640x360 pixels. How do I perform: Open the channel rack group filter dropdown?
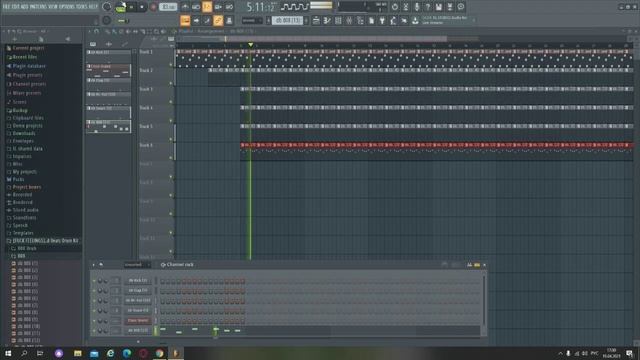137,265
